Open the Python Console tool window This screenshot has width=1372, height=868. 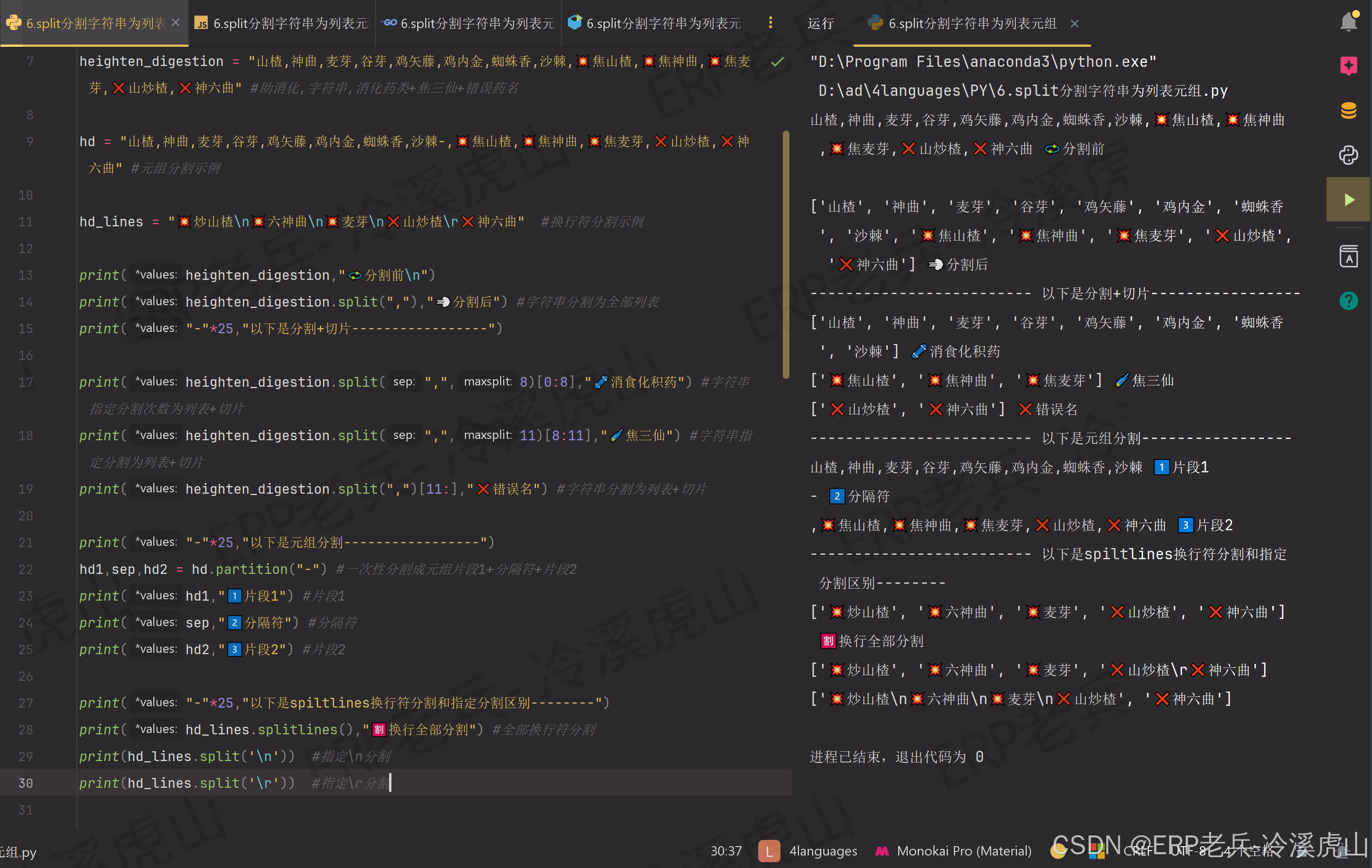(x=1348, y=155)
